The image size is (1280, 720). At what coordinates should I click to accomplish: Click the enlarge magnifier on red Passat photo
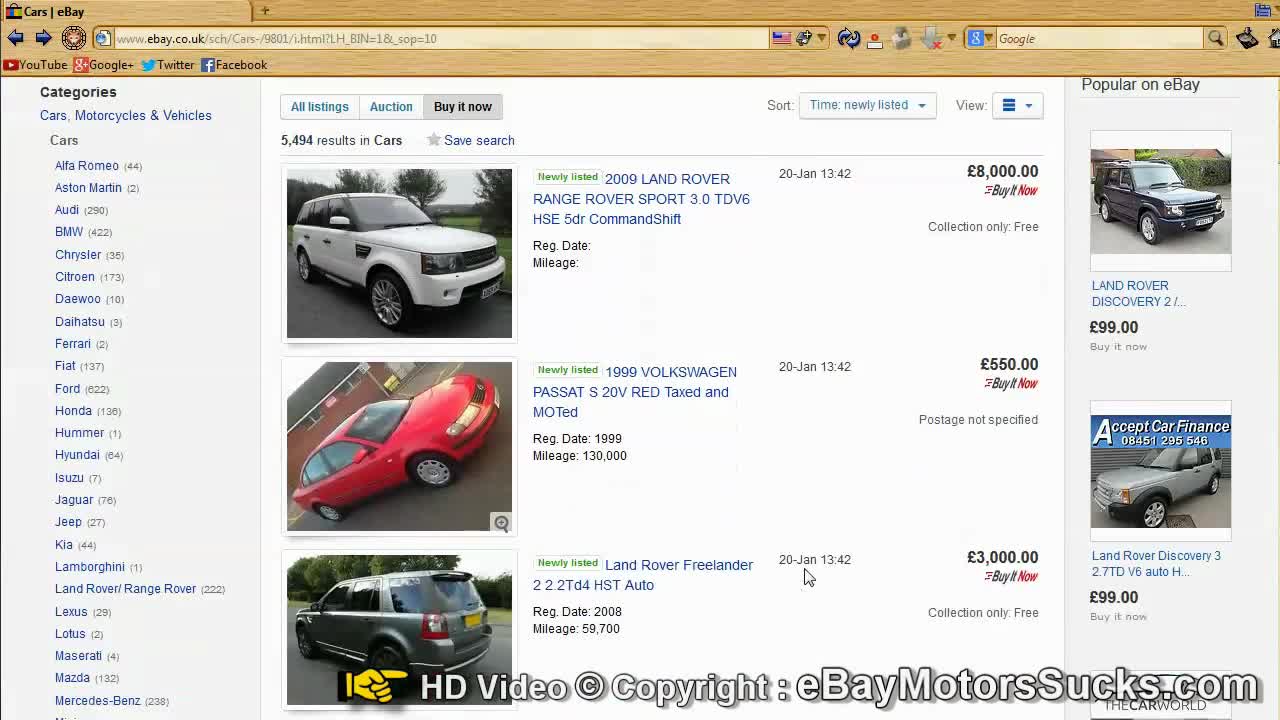point(501,522)
